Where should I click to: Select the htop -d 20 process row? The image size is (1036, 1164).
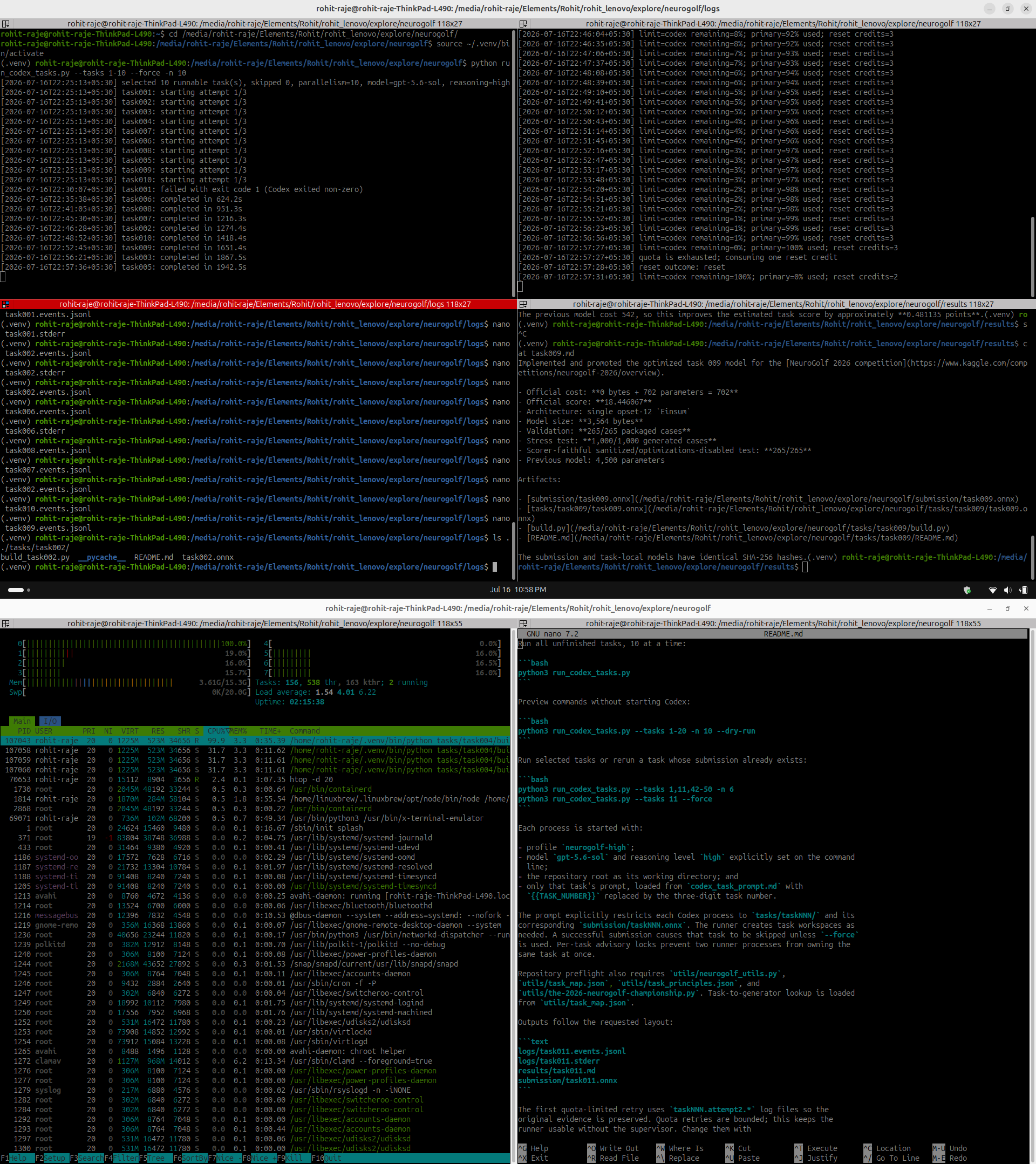[x=255, y=779]
